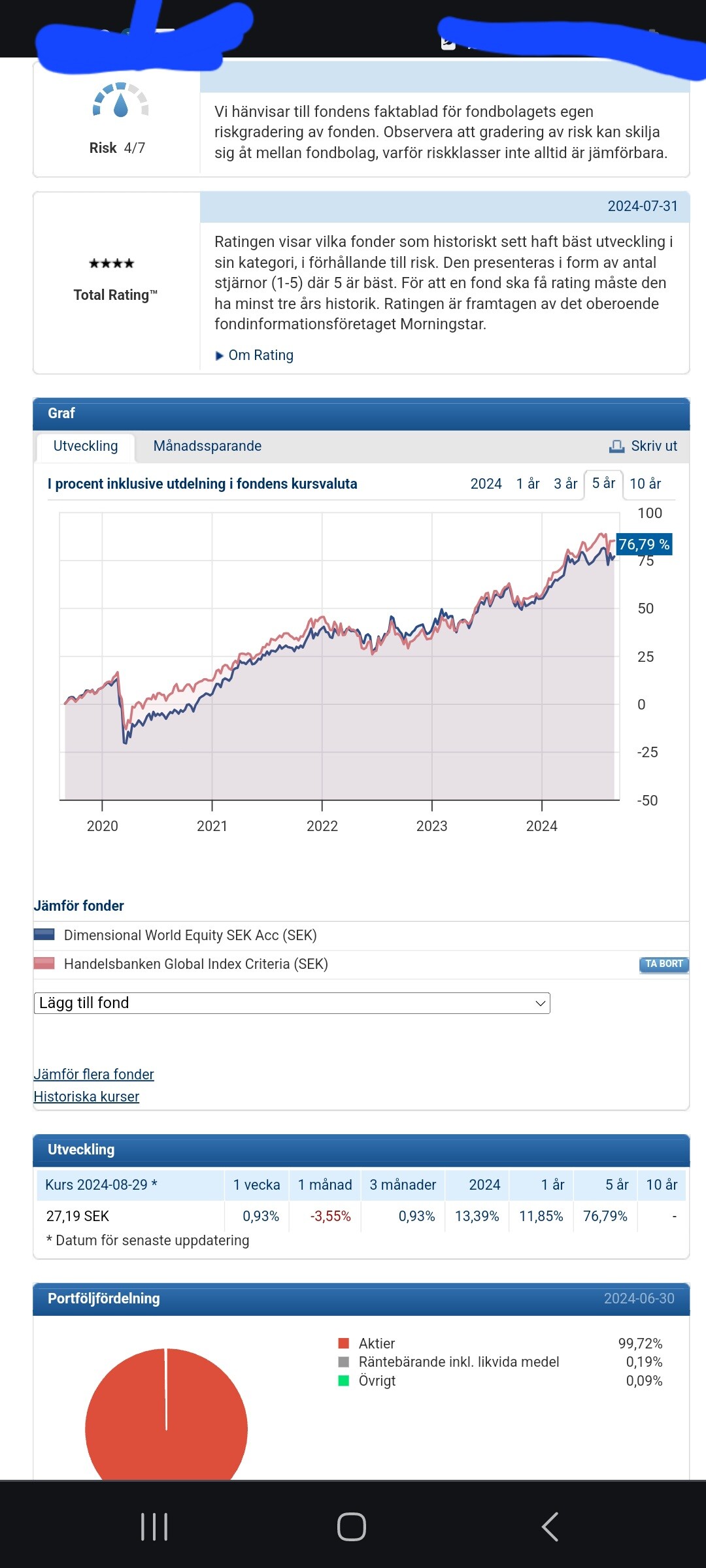
Task: Click the 76,79 % chart value label
Action: click(644, 544)
